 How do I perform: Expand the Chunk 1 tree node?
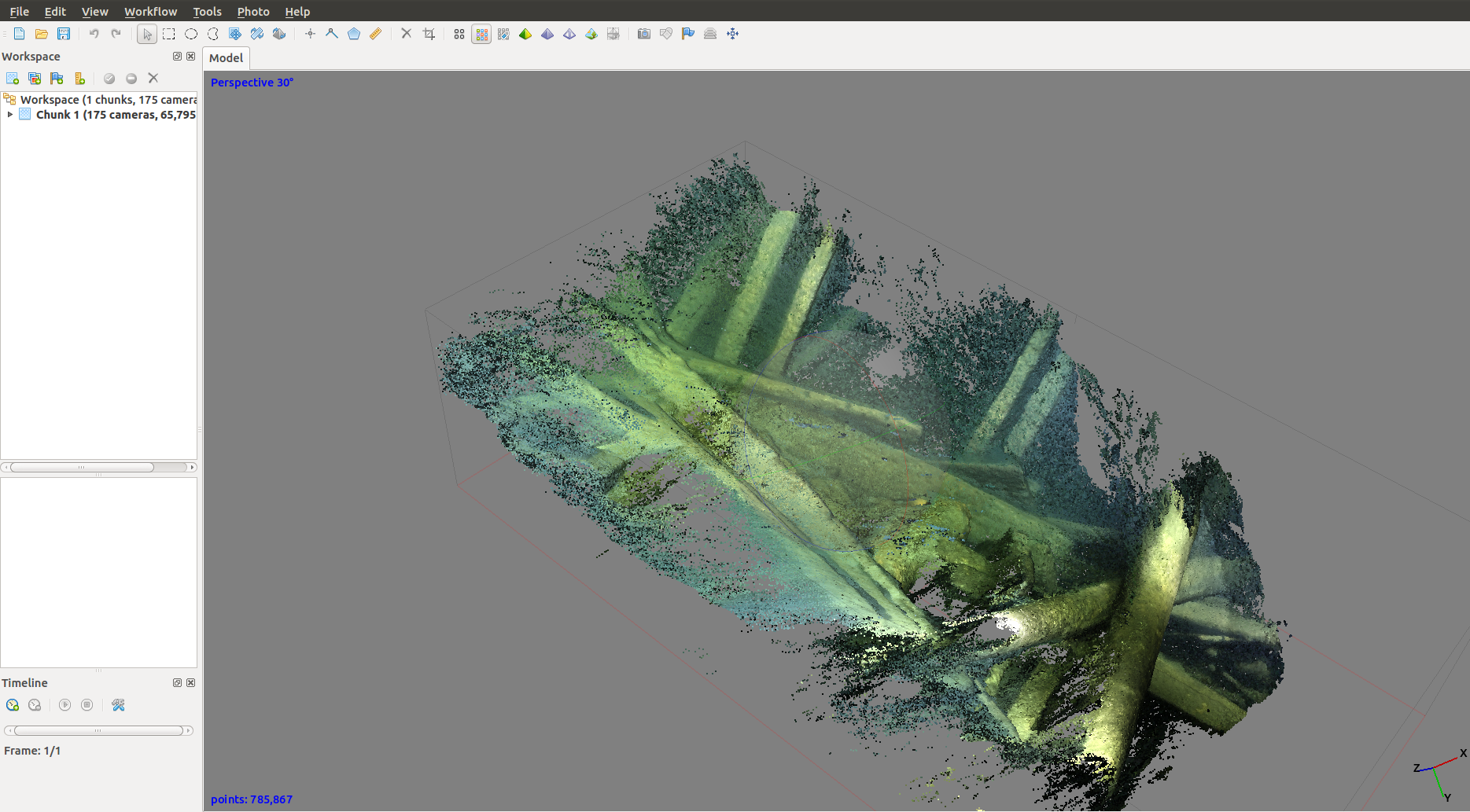tap(10, 115)
